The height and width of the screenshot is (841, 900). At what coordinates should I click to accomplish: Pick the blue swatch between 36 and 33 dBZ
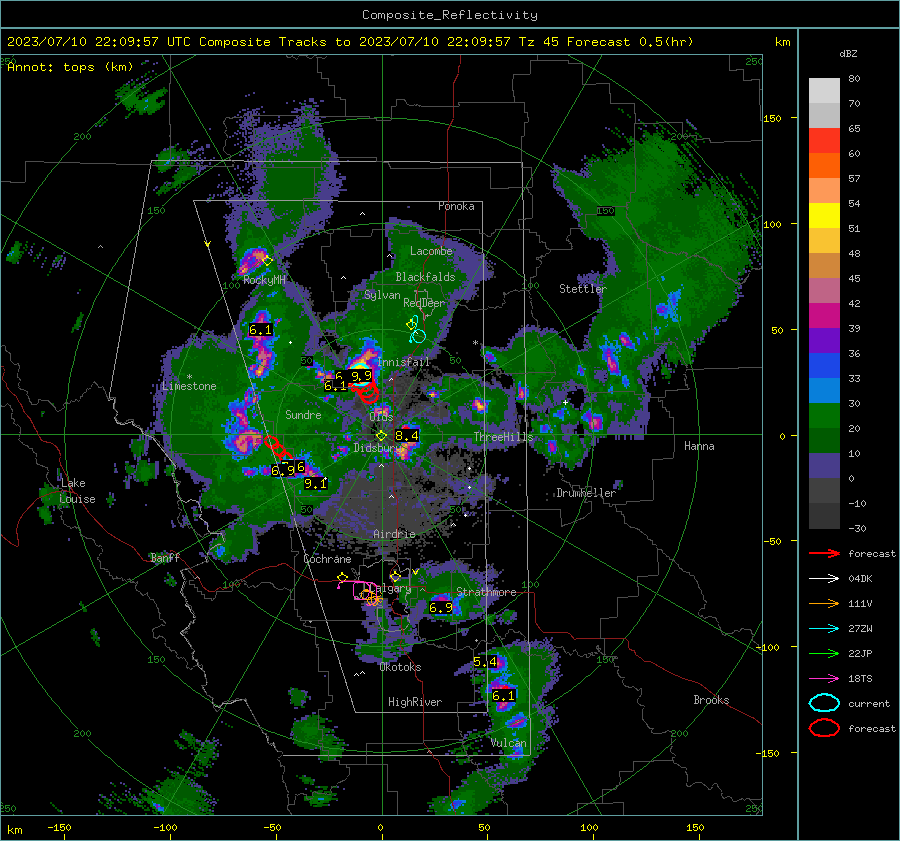(824, 366)
